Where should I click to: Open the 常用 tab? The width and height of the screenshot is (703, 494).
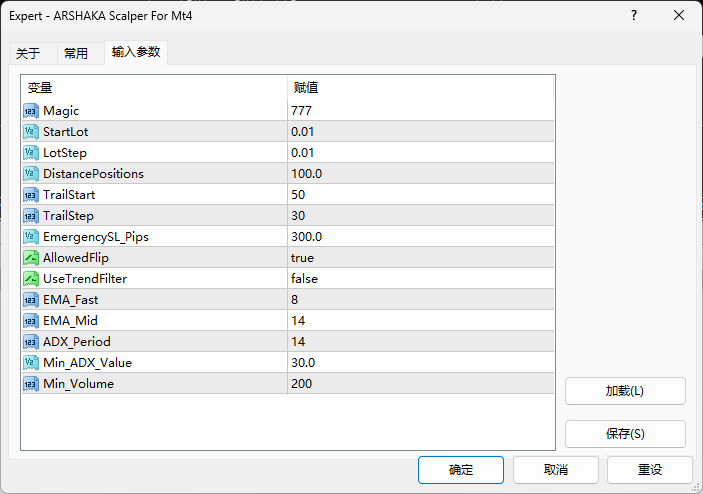click(76, 54)
